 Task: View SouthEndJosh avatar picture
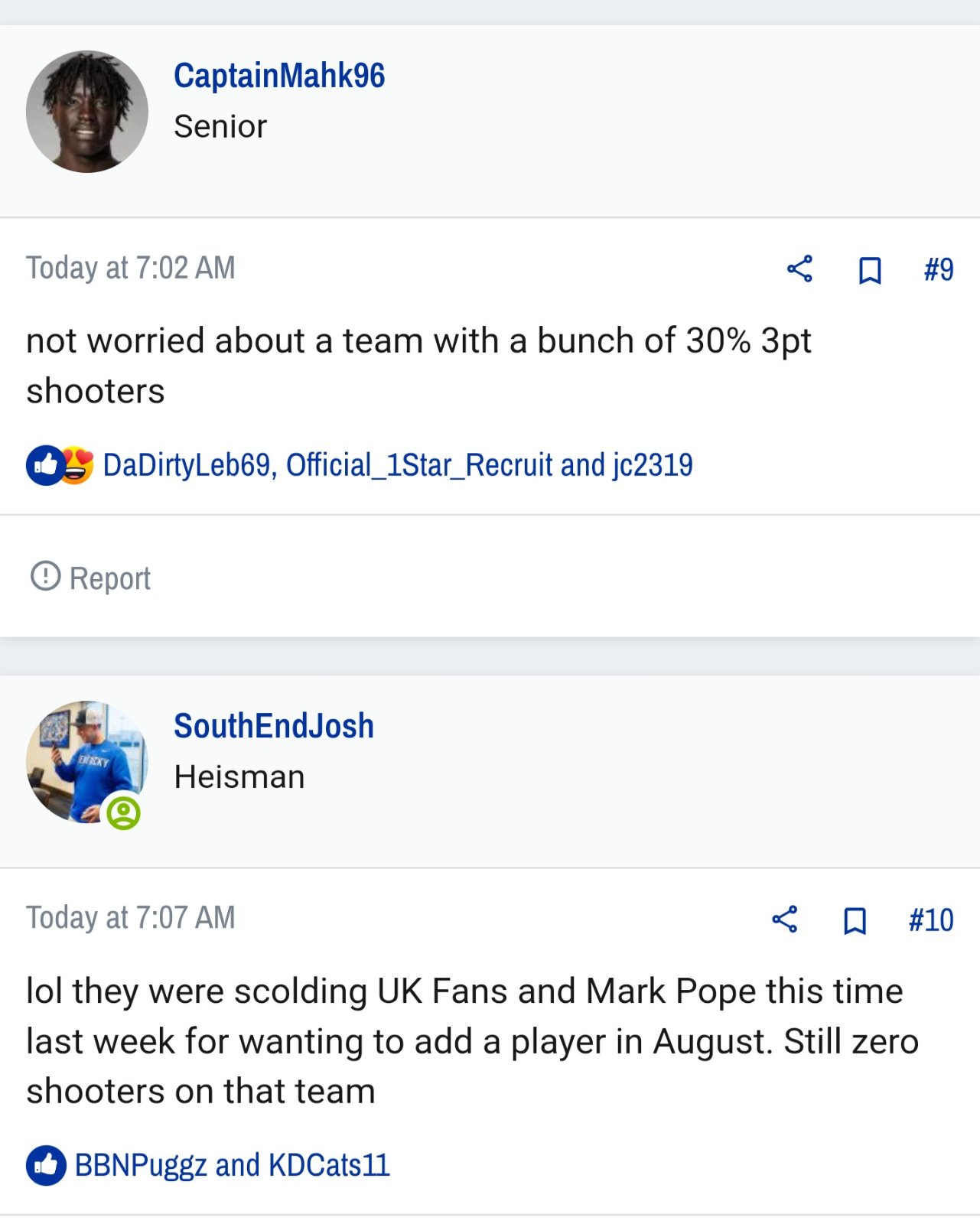point(87,762)
